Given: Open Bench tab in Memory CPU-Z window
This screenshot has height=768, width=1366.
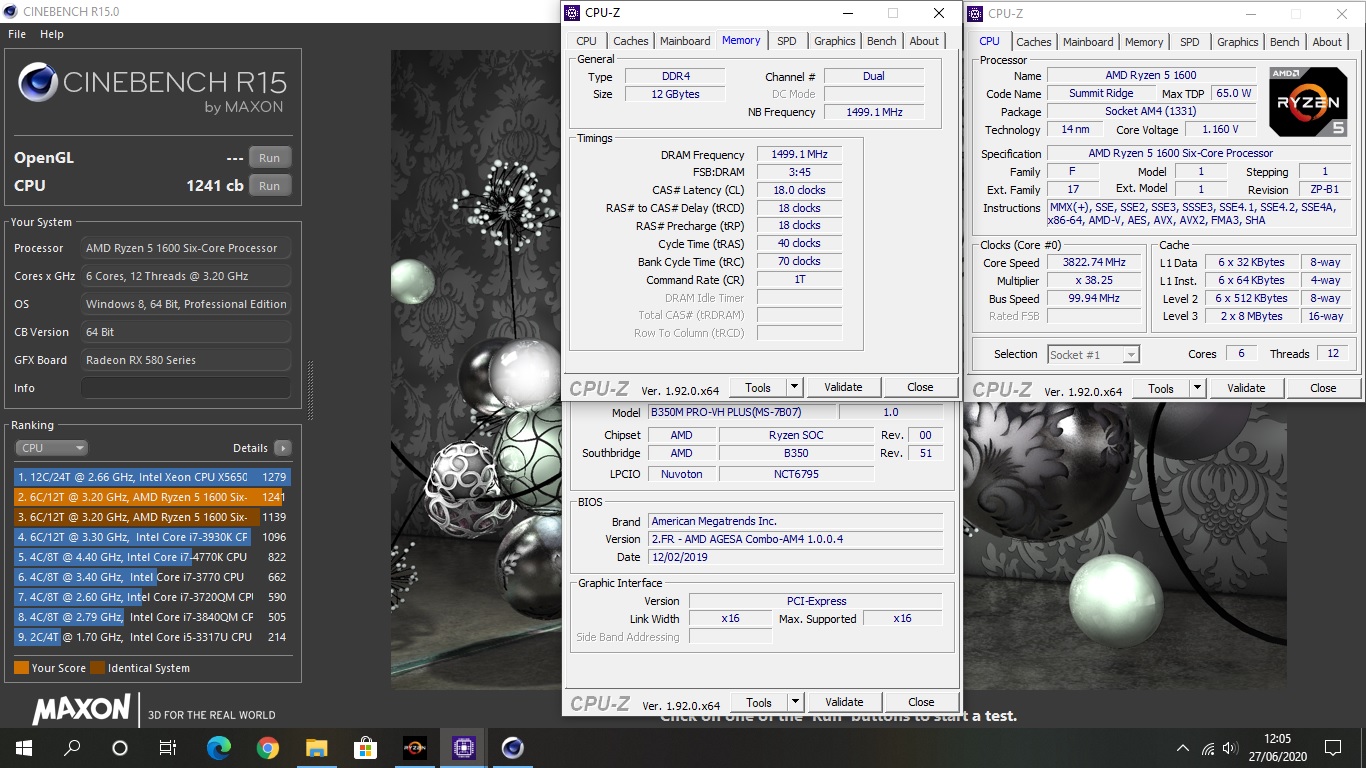Looking at the screenshot, I should coord(882,41).
